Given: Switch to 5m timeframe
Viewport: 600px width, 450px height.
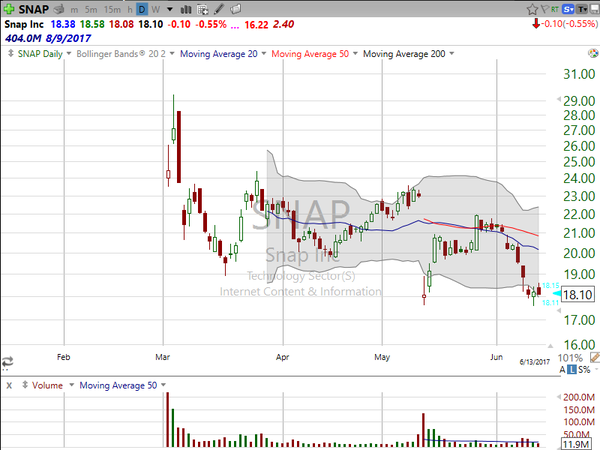Looking at the screenshot, I should click(91, 9).
